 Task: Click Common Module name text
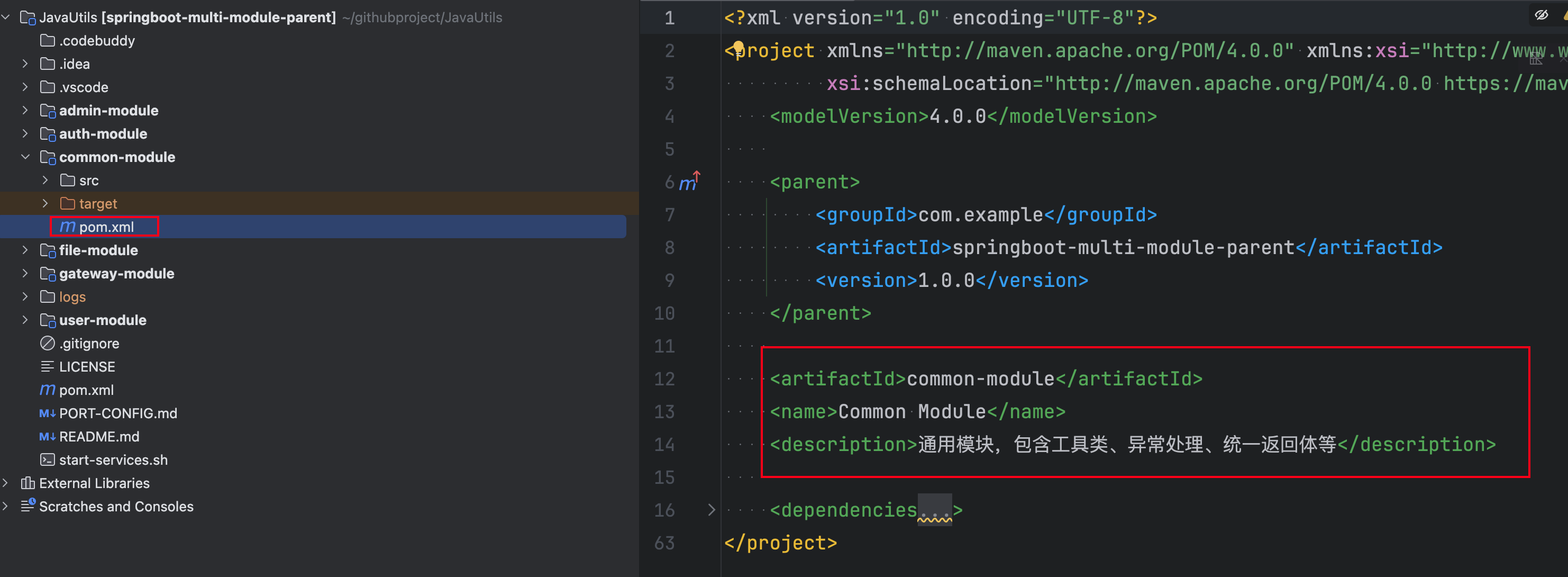click(912, 411)
